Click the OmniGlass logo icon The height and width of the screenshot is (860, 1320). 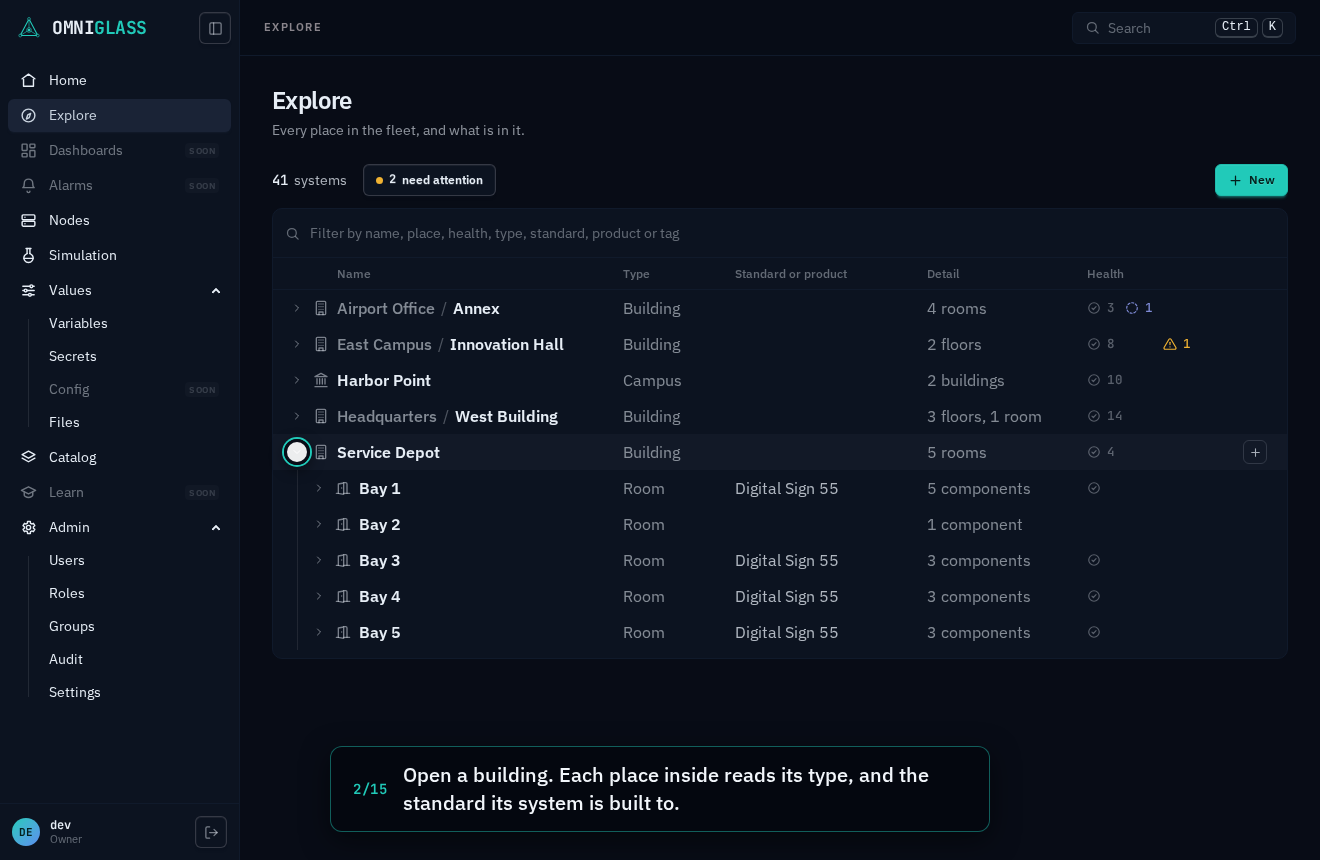(x=29, y=28)
